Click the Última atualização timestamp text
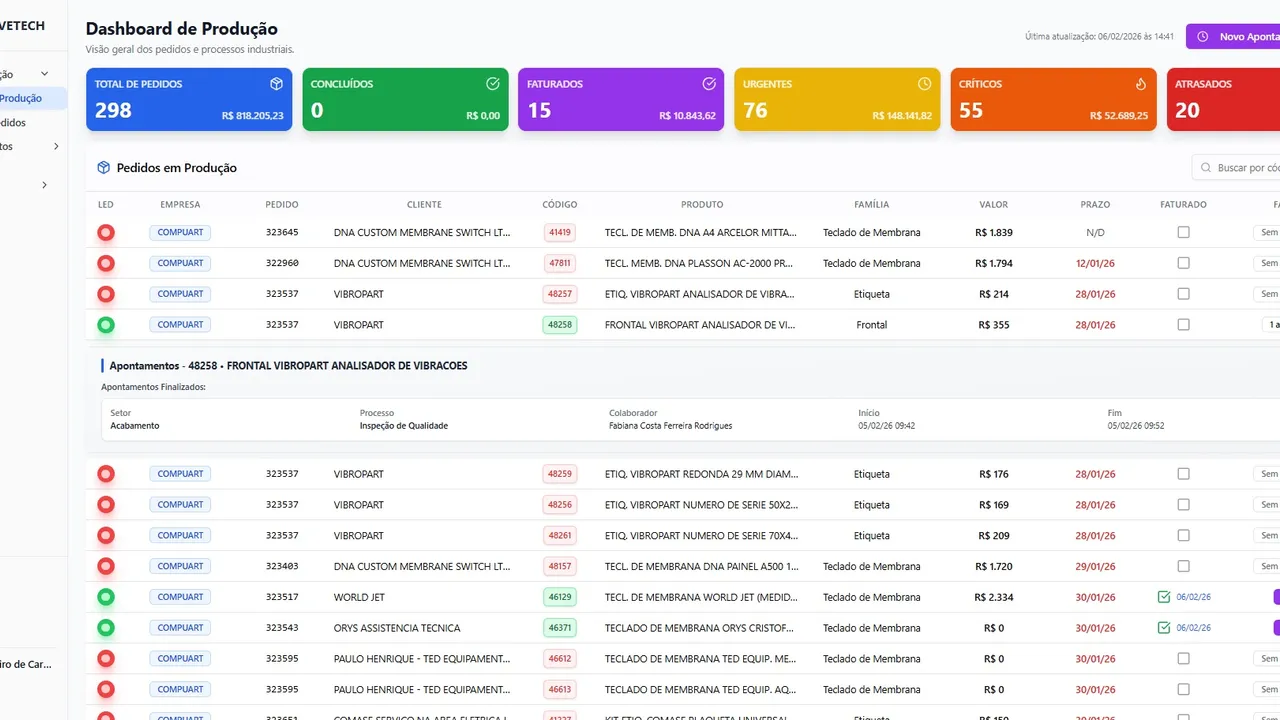The width and height of the screenshot is (1280, 720). [x=1099, y=37]
